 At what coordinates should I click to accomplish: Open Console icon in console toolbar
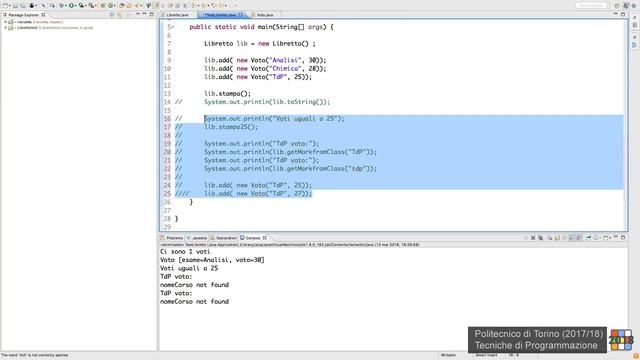coord(605,237)
